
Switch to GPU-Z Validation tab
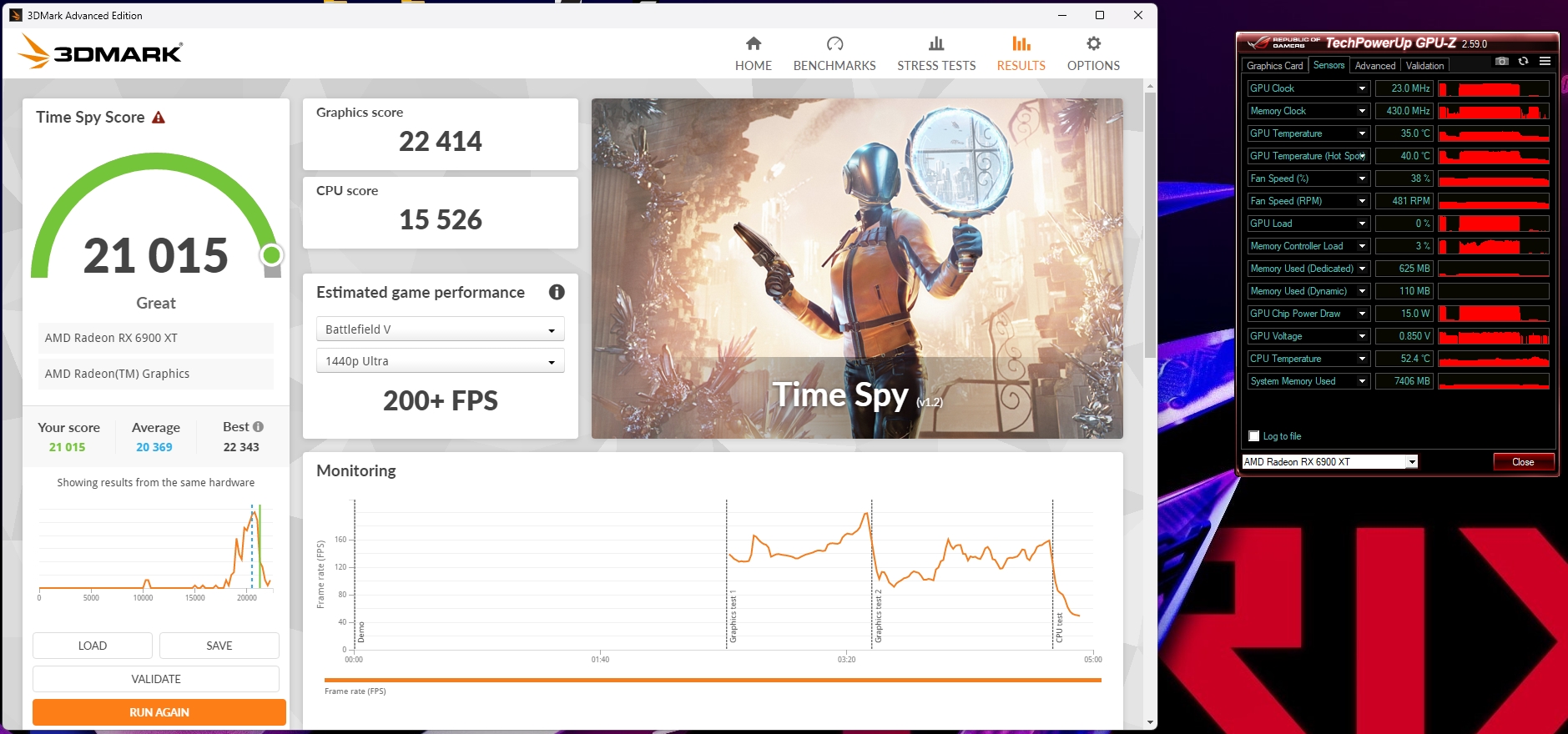coord(1424,66)
